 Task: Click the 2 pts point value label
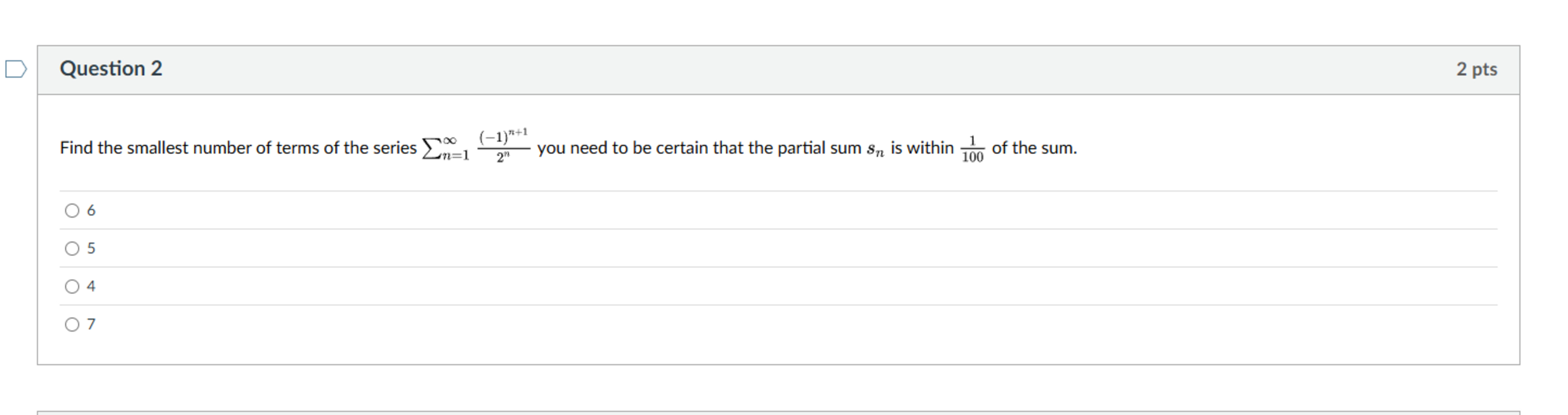pos(1477,69)
